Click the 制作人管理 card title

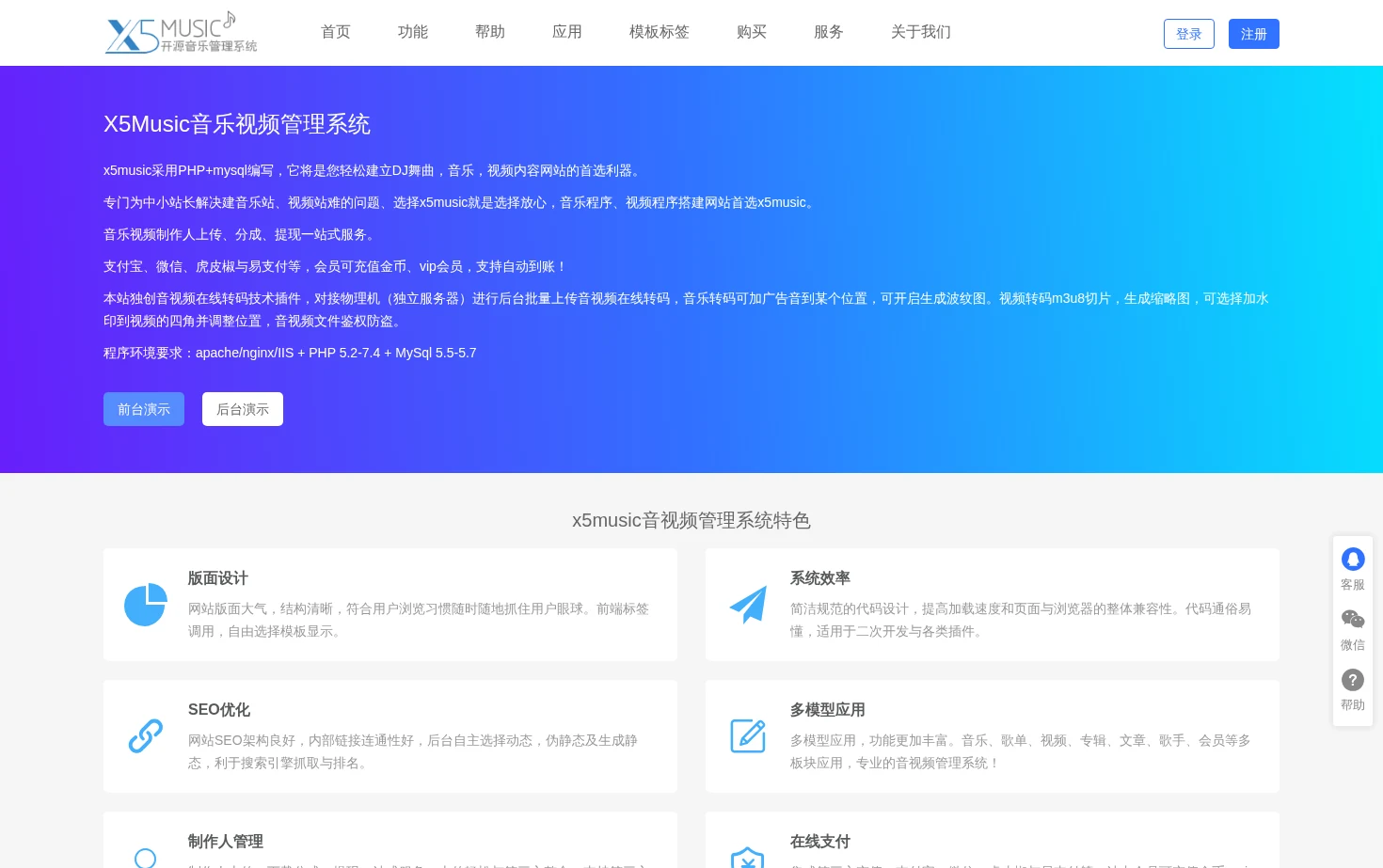tap(226, 842)
